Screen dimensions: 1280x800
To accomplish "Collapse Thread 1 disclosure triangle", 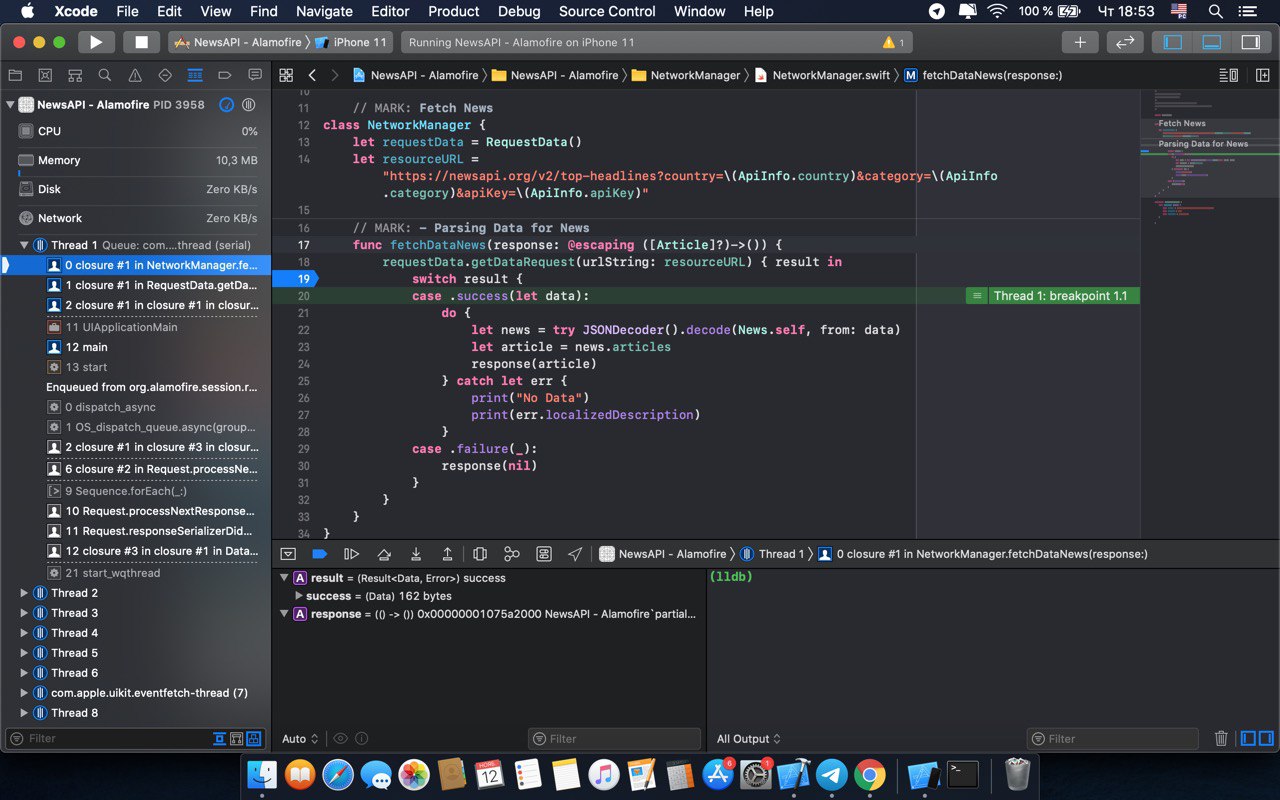I will tap(25, 245).
